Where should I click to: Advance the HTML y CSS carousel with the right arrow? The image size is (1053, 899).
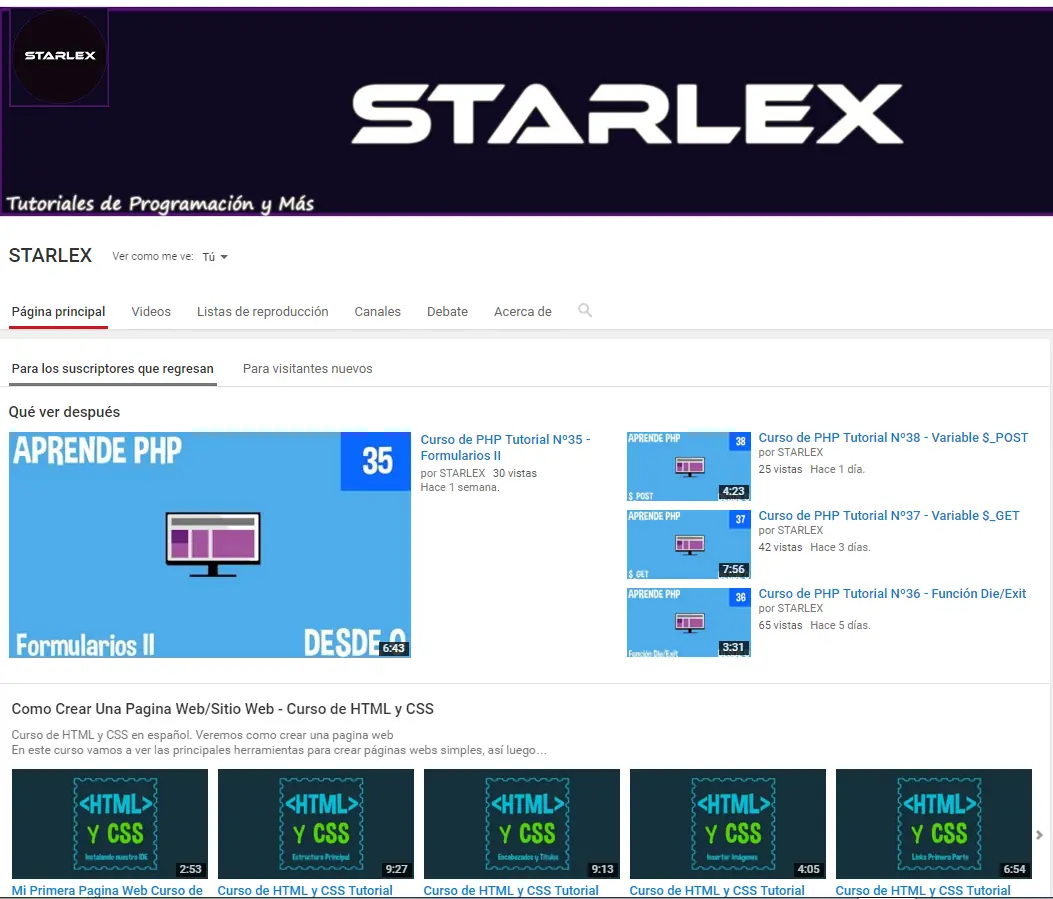point(1039,835)
